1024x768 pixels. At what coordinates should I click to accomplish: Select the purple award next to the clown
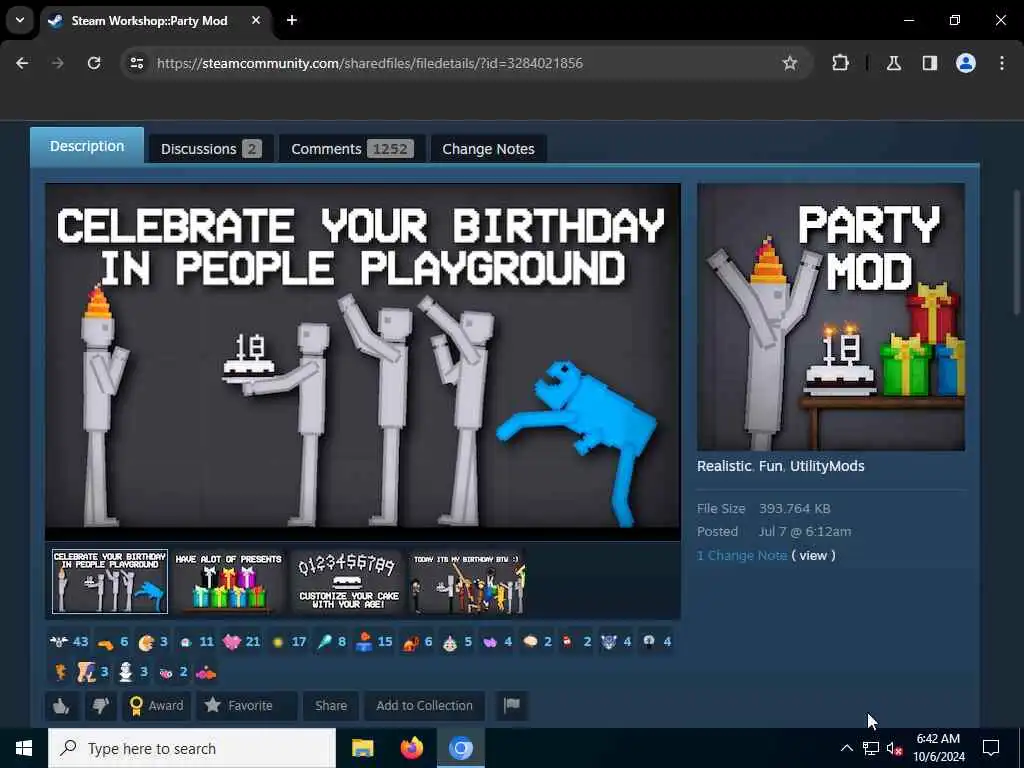tap(498, 641)
